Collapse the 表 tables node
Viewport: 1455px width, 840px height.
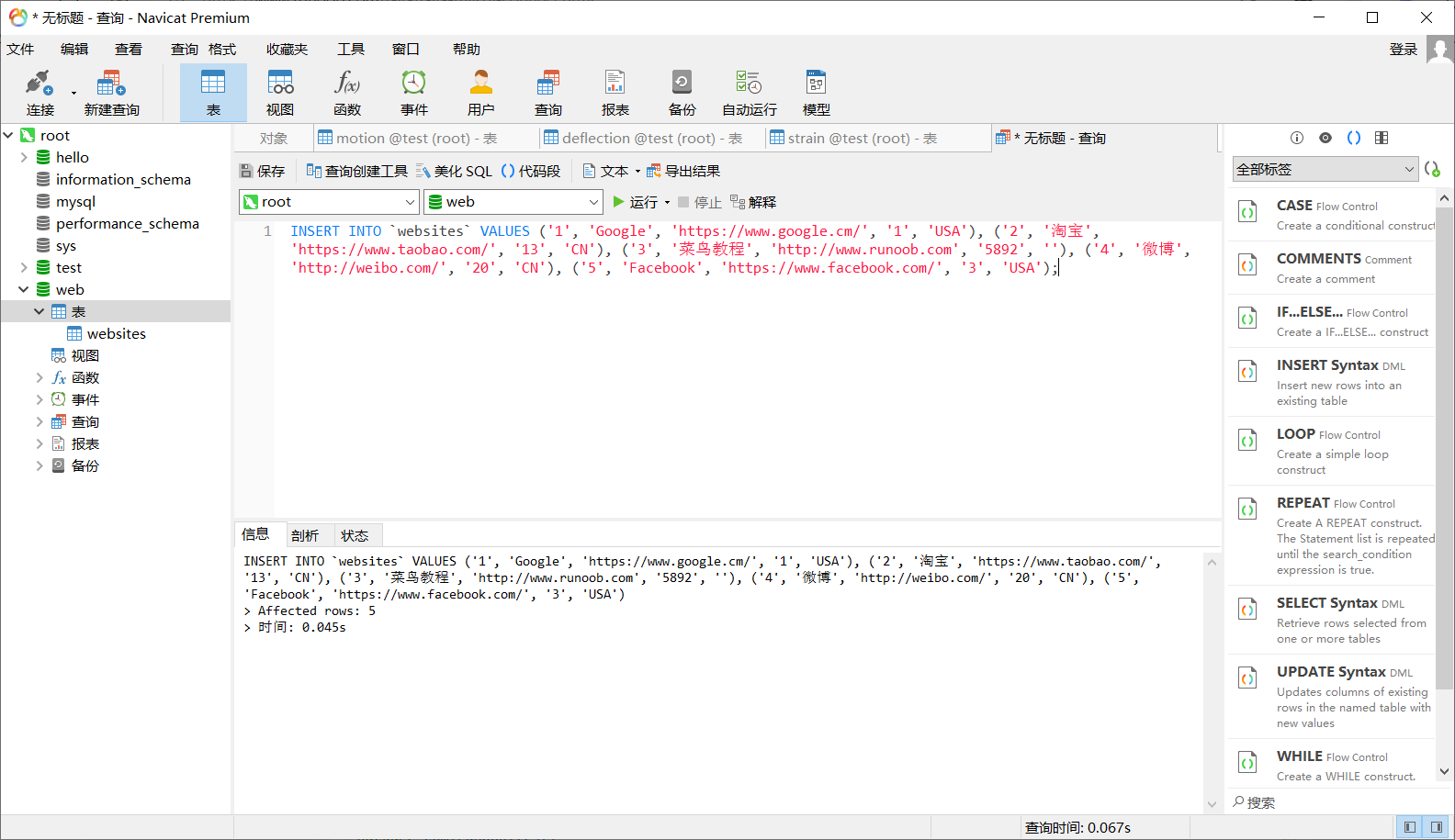(x=39, y=312)
